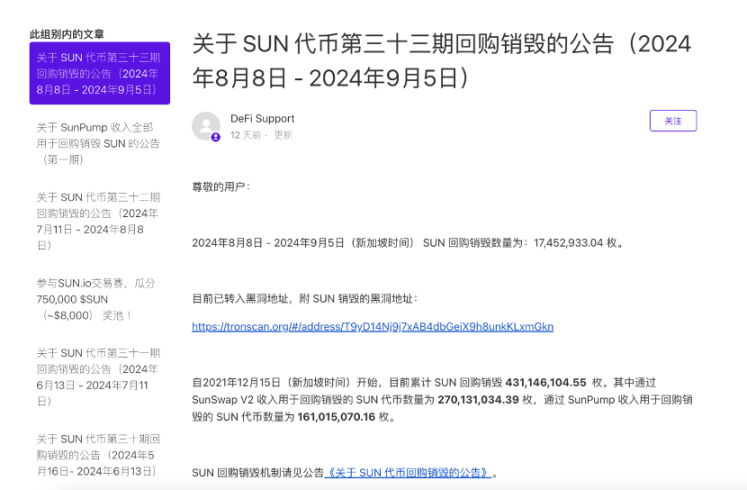This screenshot has width=747, height=490.
Task: Click the 关注 follow button
Action: click(x=673, y=121)
